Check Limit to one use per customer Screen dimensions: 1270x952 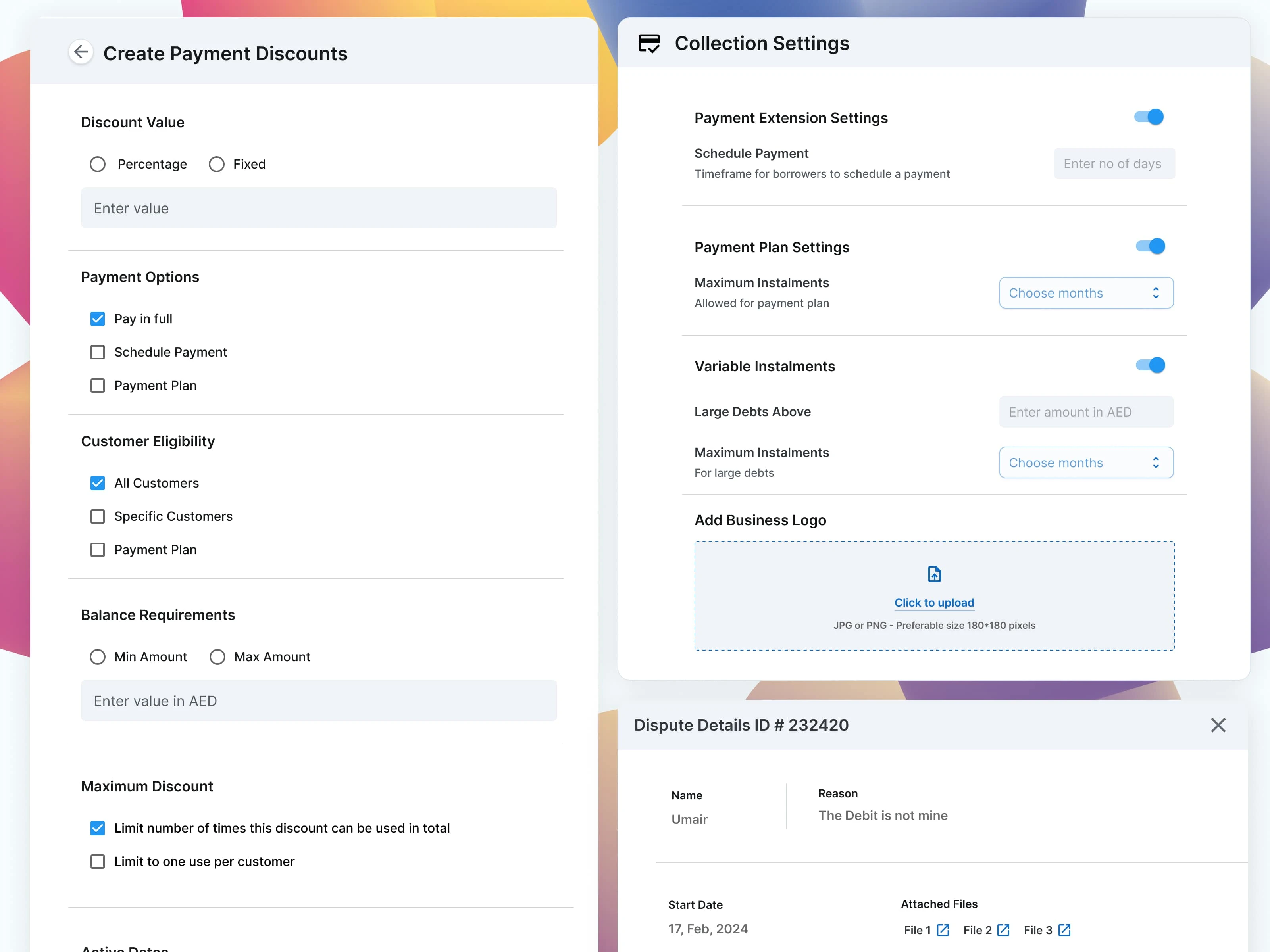(98, 861)
